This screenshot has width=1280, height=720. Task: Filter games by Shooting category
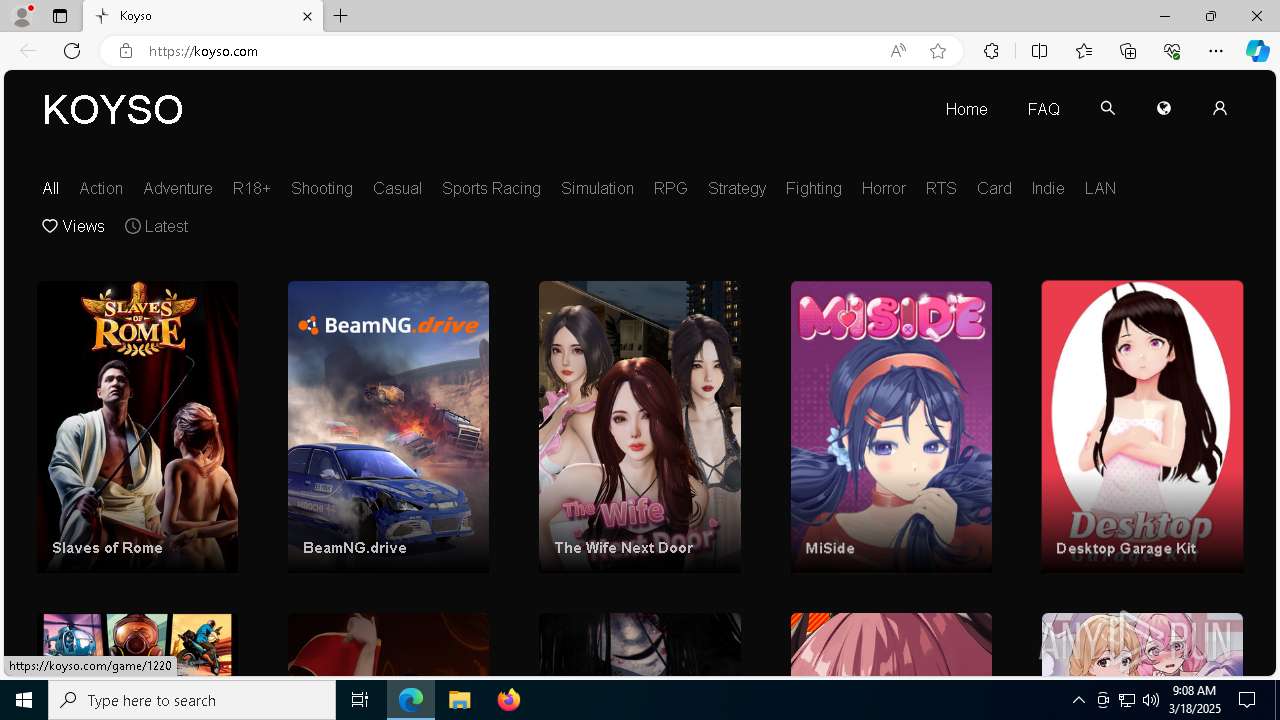[x=322, y=188]
